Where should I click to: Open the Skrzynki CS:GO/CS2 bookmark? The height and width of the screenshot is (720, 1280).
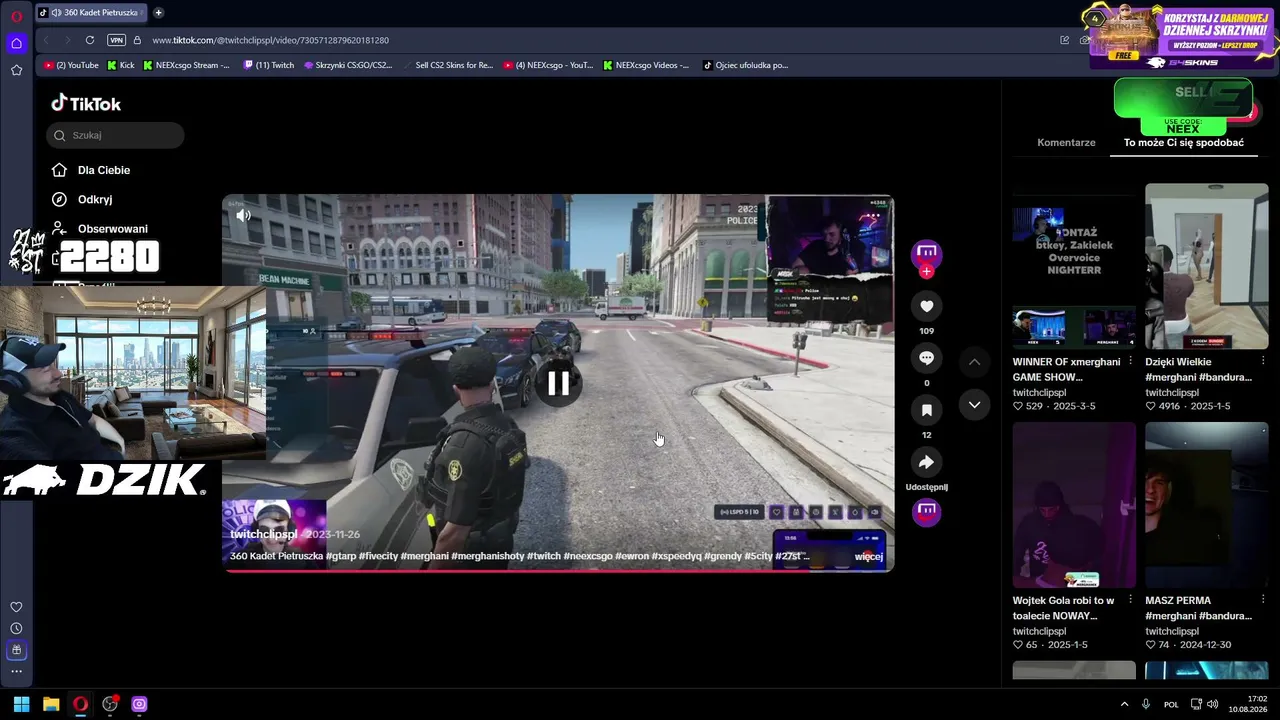pyautogui.click(x=348, y=65)
